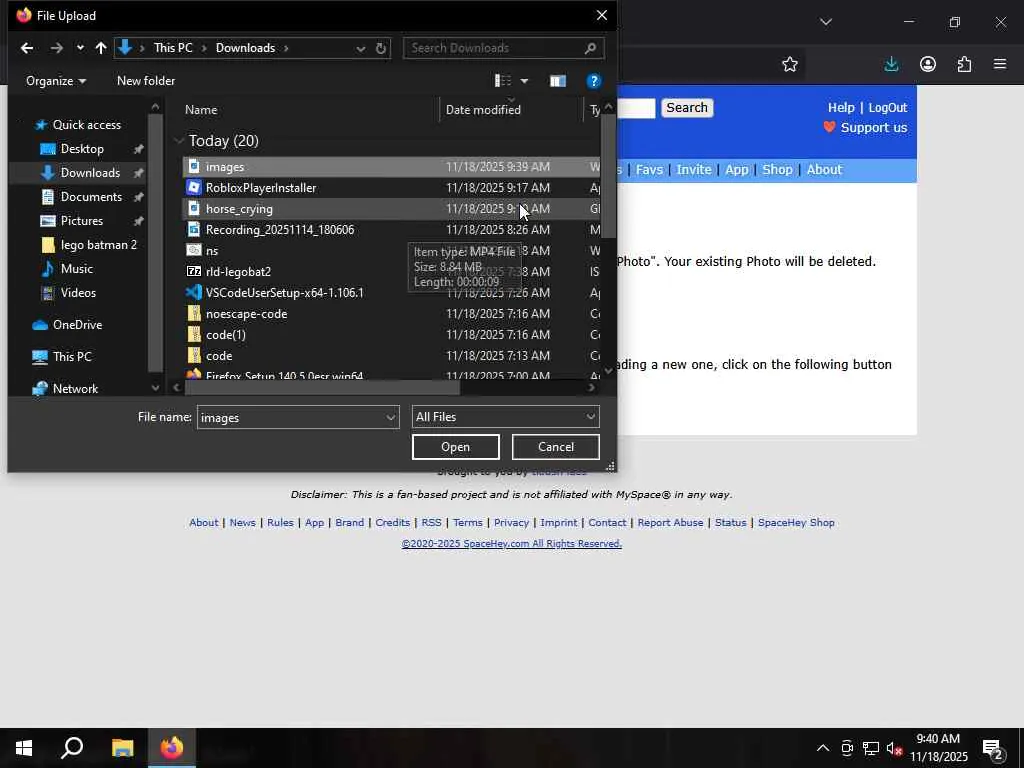Open the Firefox extensions puzzle icon
The image size is (1024, 768).
tap(964, 64)
